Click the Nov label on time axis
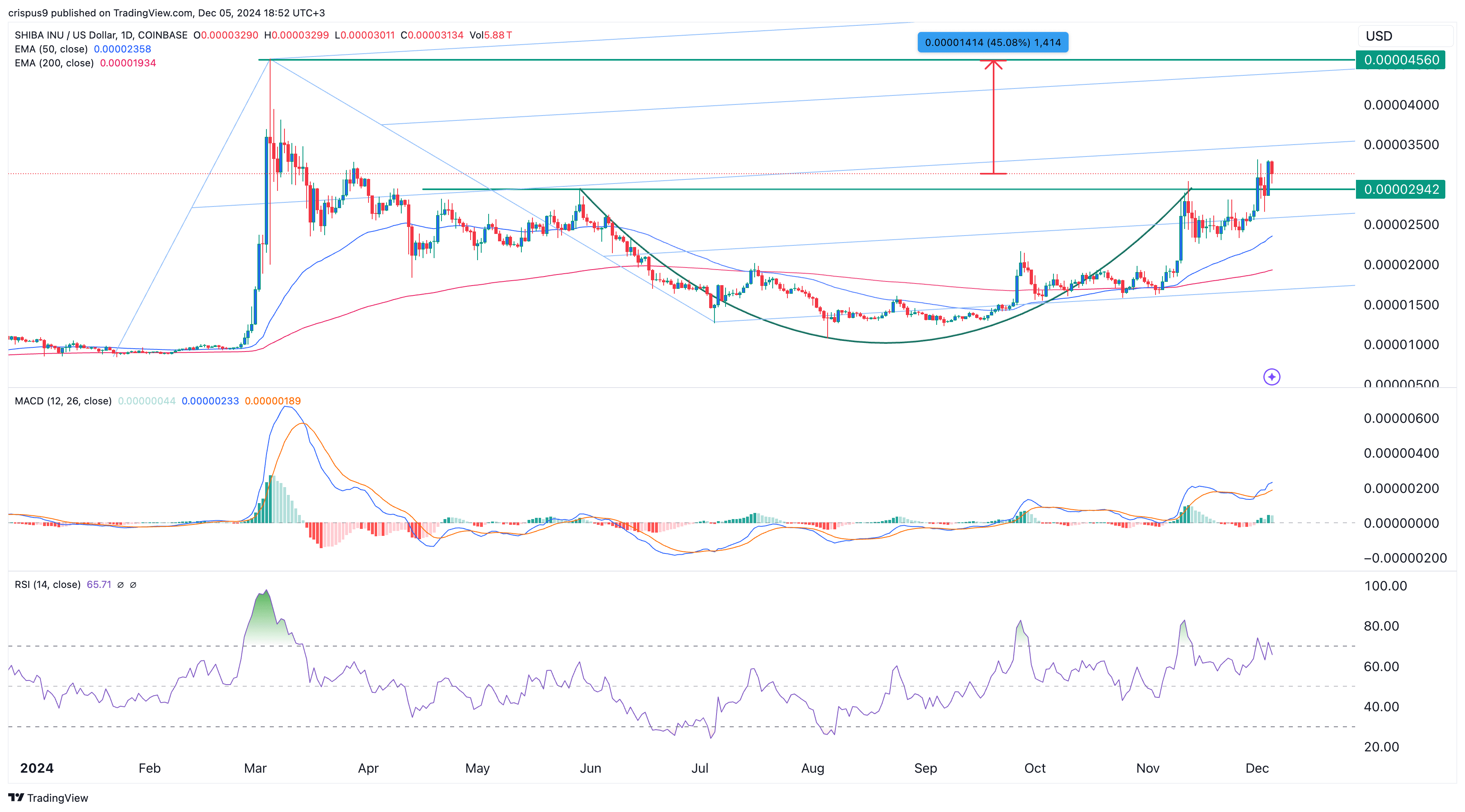Viewport: 1465px width, 812px height. [1148, 768]
